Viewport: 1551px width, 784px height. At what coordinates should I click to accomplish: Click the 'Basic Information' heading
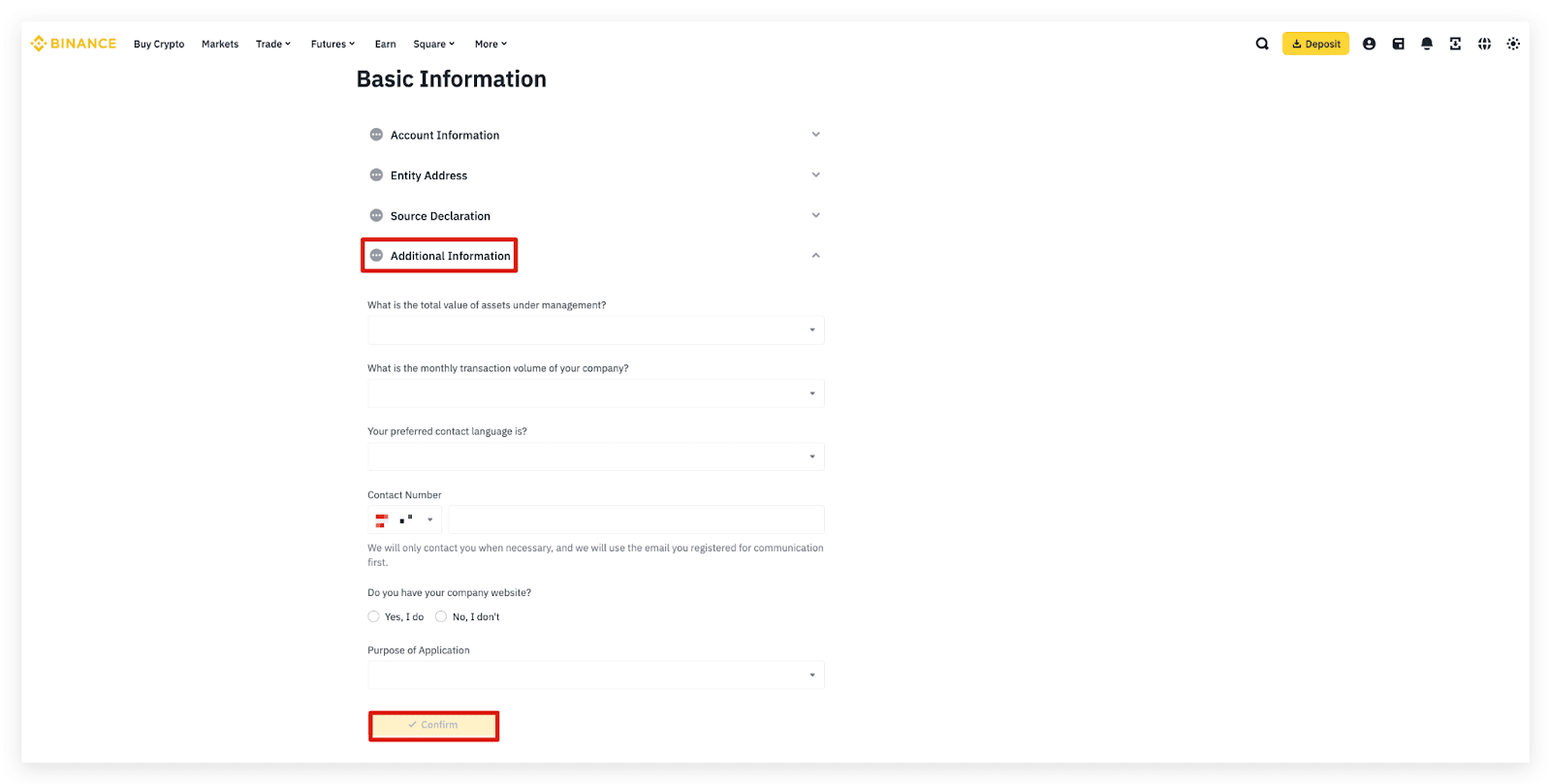(x=451, y=79)
